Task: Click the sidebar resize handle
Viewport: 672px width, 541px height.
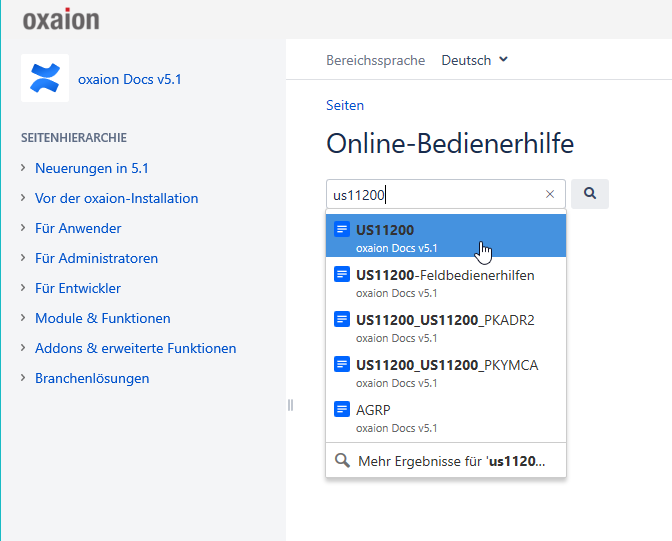Action: tap(290, 405)
